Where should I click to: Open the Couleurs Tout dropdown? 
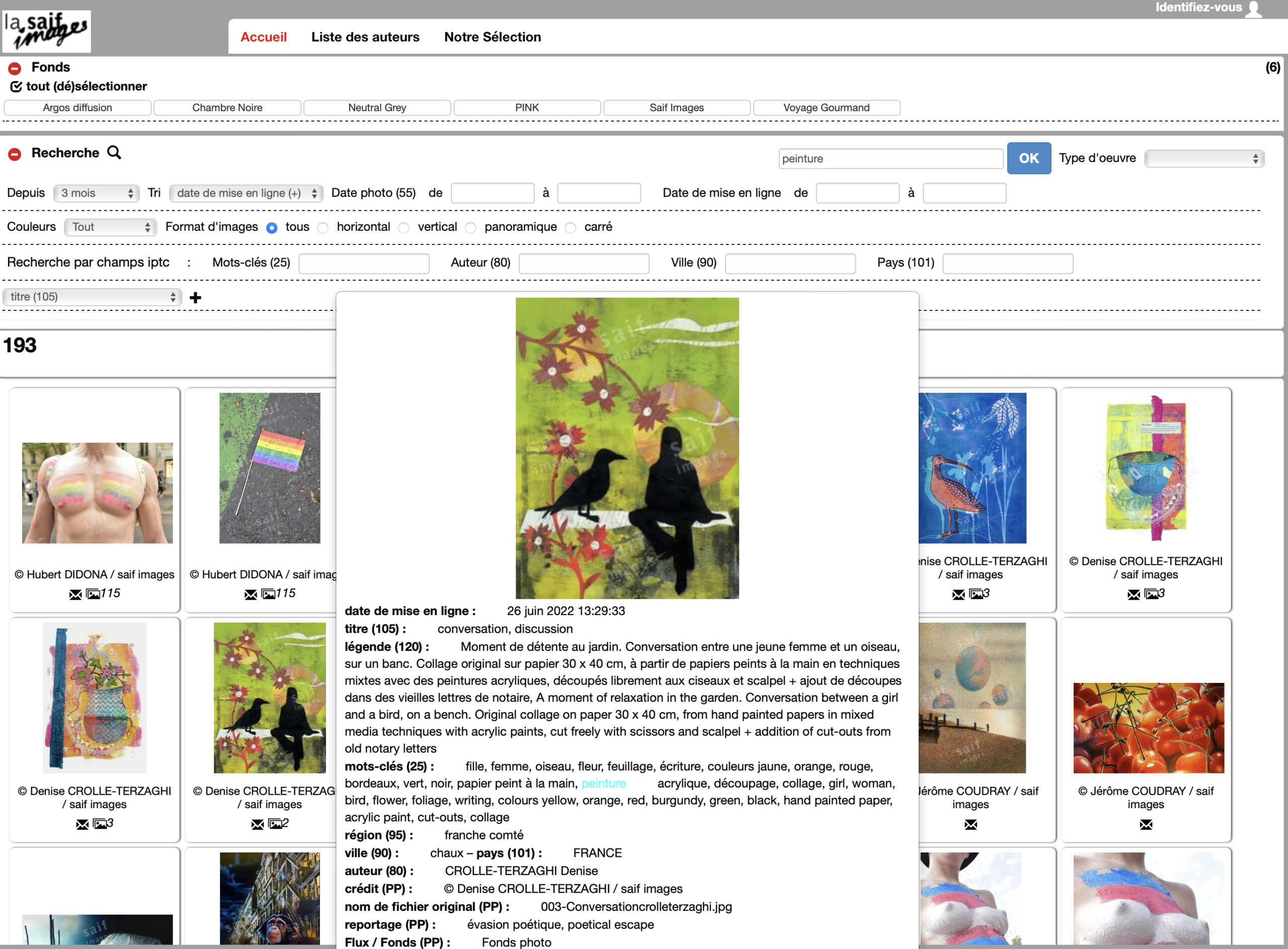pos(110,227)
